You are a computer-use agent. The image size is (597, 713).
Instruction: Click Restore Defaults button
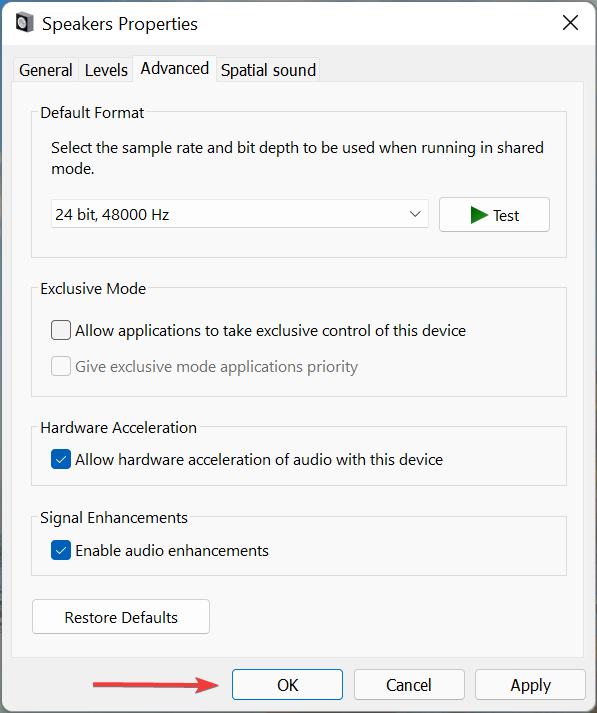click(x=121, y=617)
